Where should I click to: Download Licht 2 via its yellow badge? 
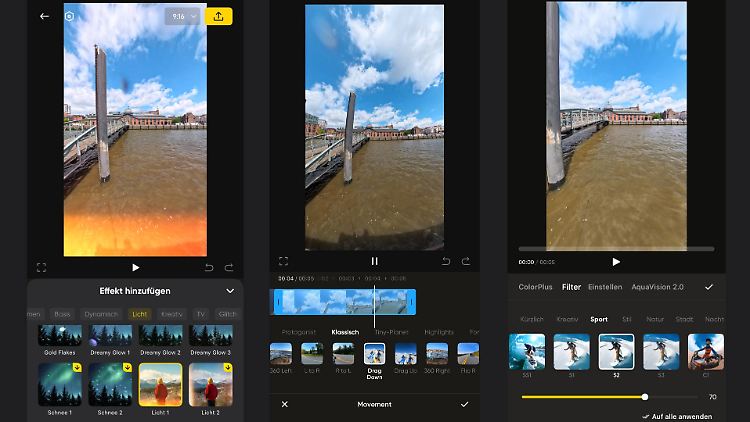[228, 367]
